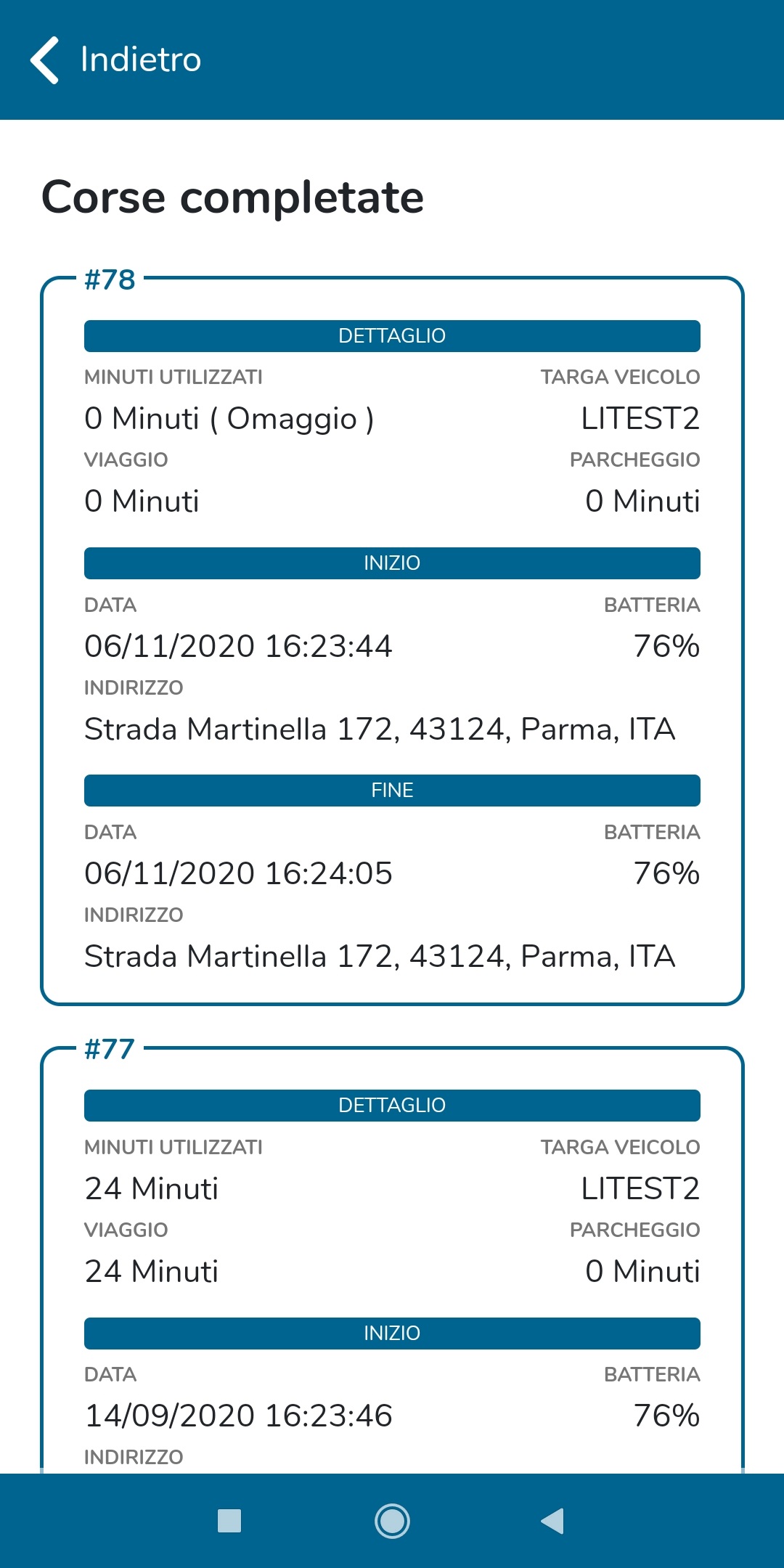Image resolution: width=784 pixels, height=1568 pixels.
Task: Tap the Indietro label in header
Action: pyautogui.click(x=141, y=60)
